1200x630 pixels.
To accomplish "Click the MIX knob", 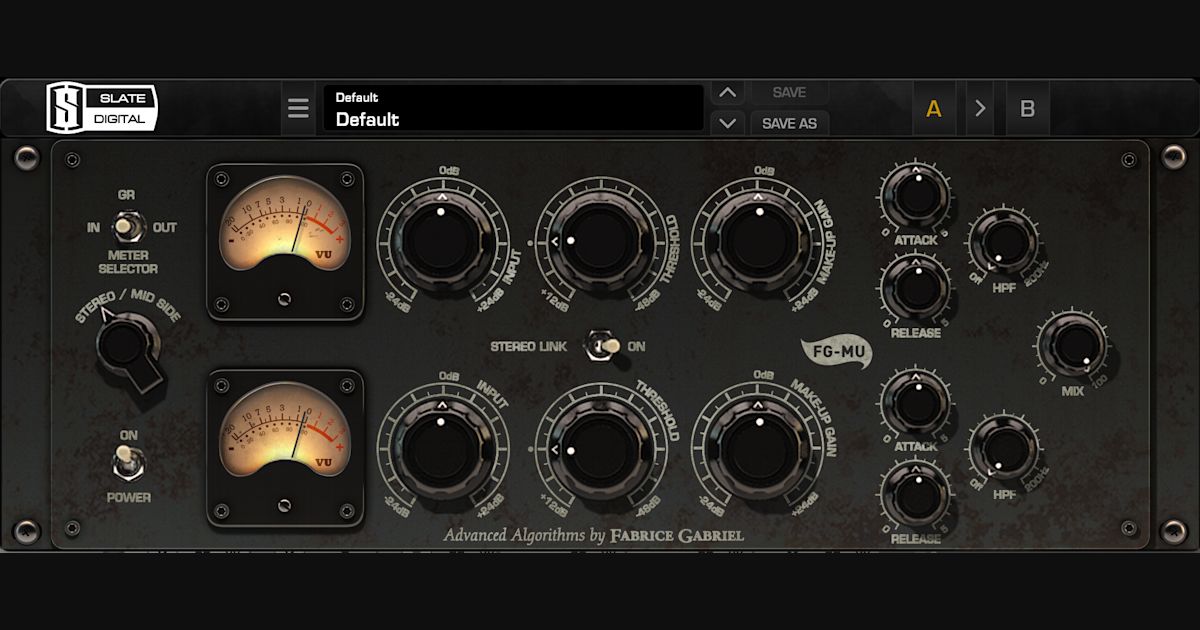I will coord(1072,345).
